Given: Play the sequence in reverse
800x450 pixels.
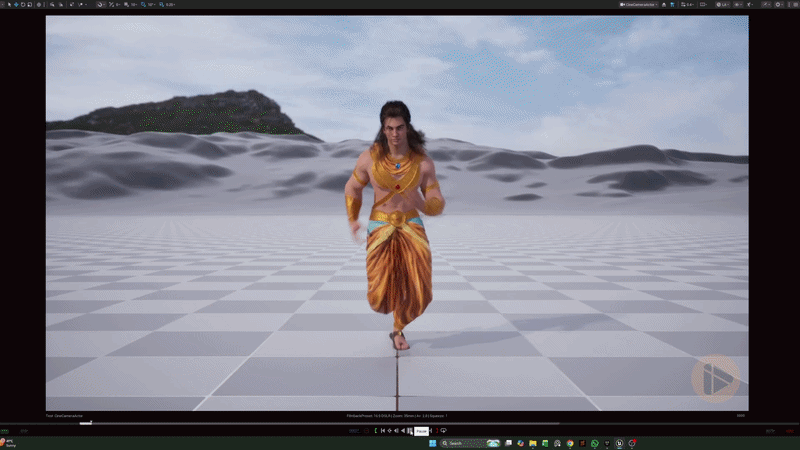Looking at the screenshot, I should tap(403, 431).
